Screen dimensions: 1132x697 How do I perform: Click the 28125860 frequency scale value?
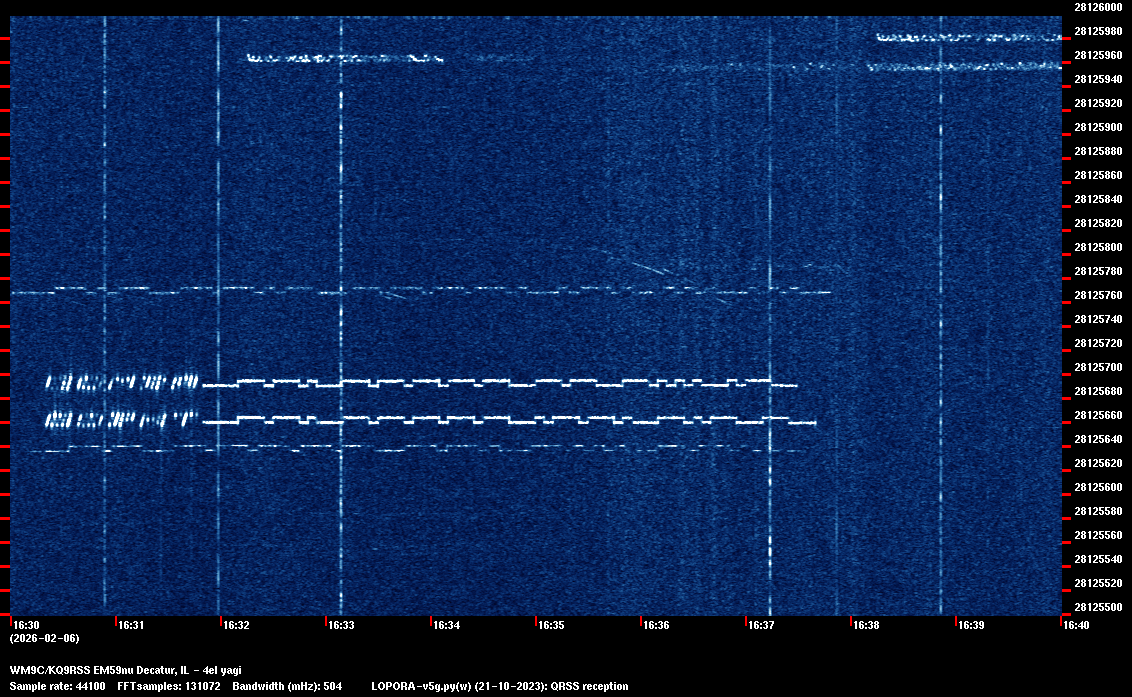pyautogui.click(x=1097, y=175)
